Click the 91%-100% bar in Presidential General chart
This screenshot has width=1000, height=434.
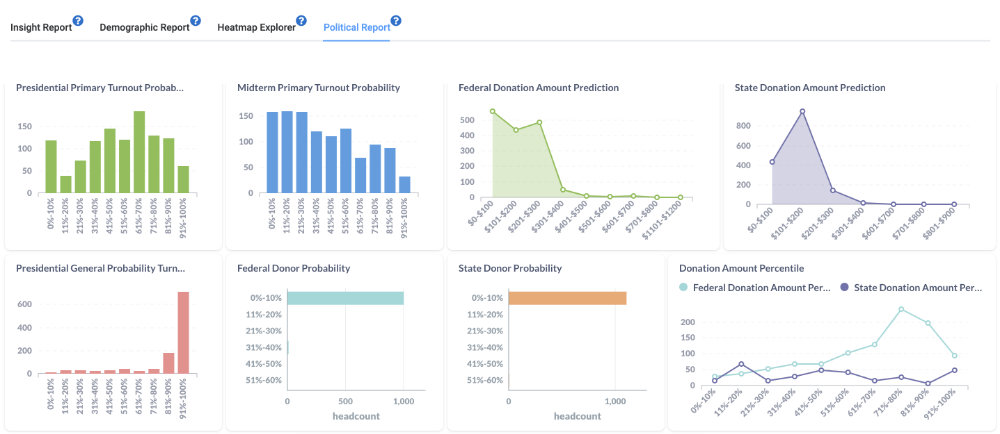tap(183, 332)
